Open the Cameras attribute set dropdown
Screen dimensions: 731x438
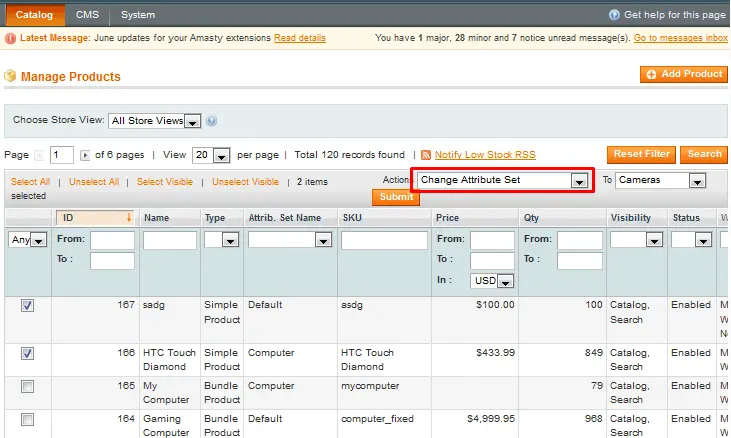[x=661, y=180]
